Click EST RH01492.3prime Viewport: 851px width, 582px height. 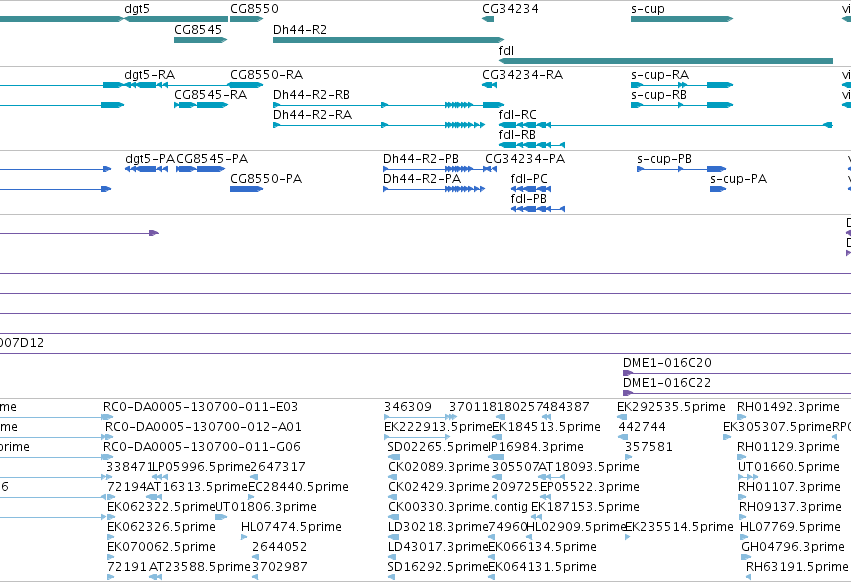point(788,407)
